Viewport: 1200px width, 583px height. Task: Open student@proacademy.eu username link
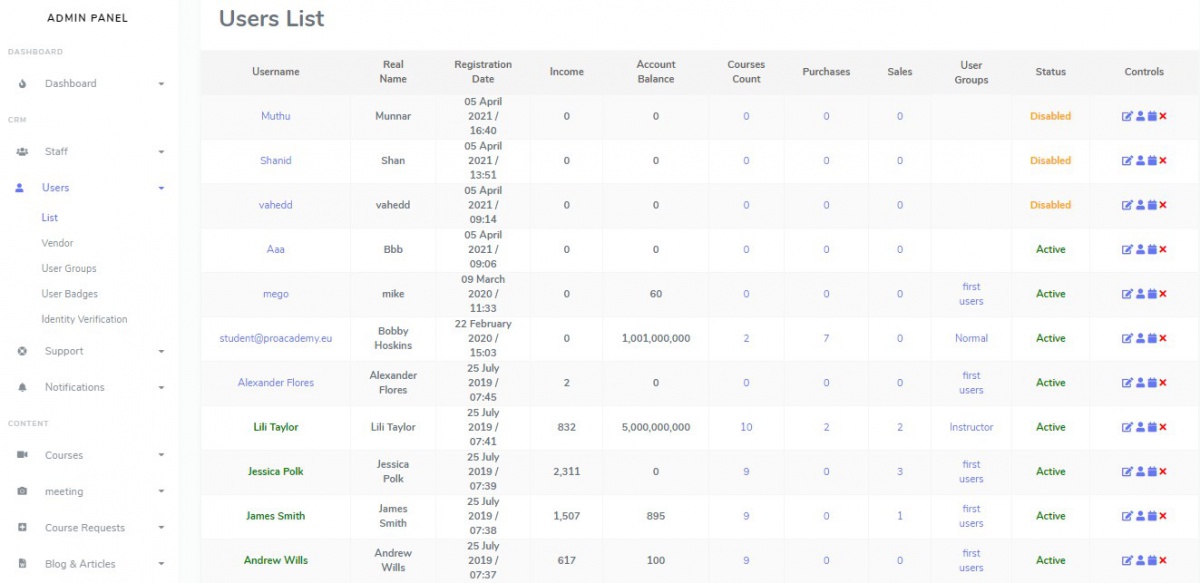275,339
